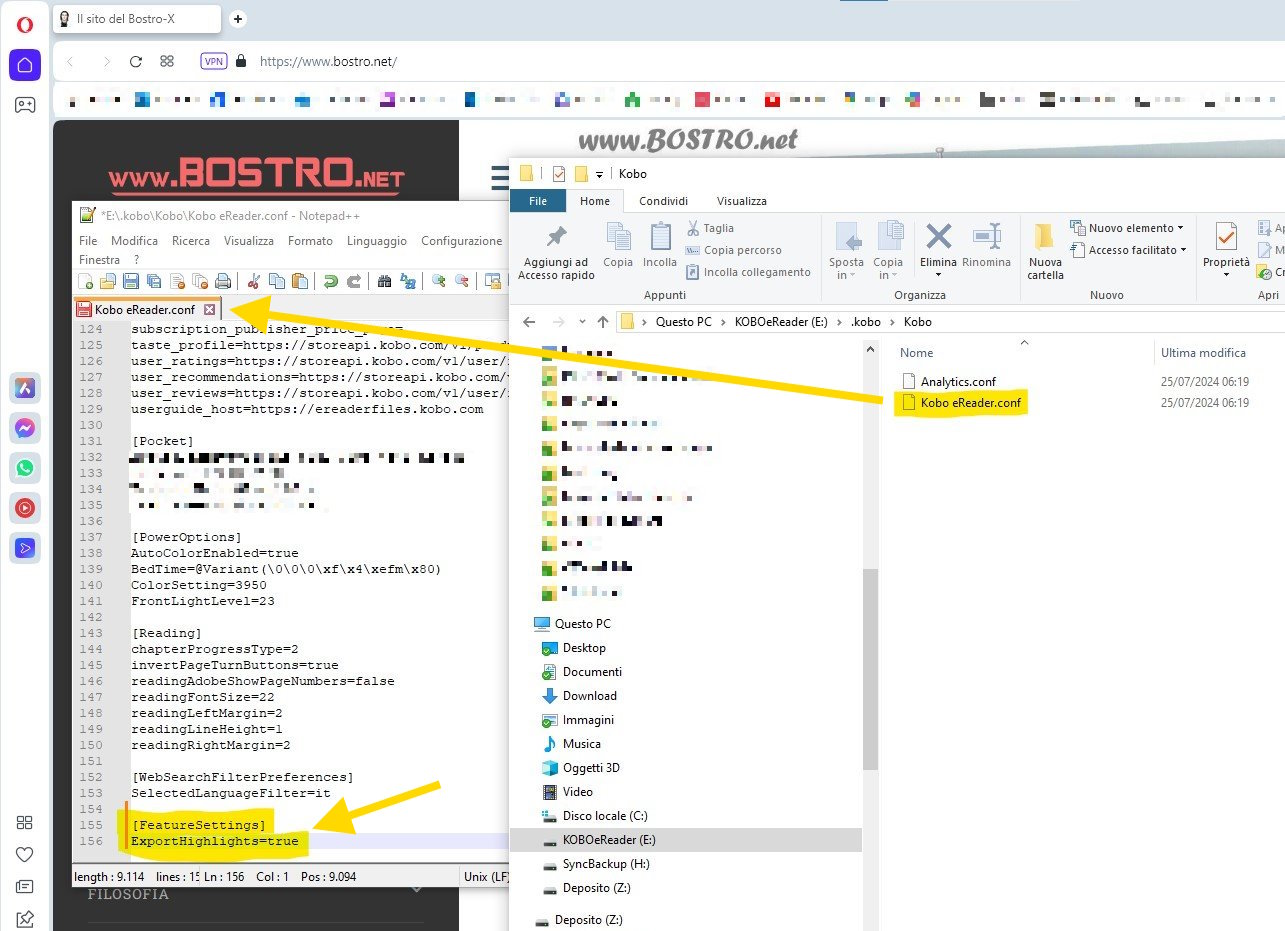Click the Print icon in Notepad++ toolbar
Screen dimensions: 1285x931
pos(223,281)
